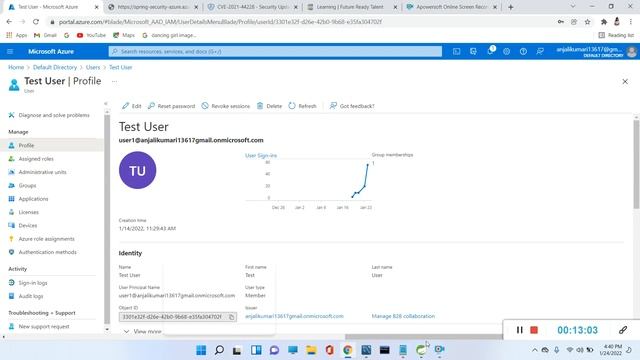Switch to the Test User - Microsoft Azure tab
Viewport: 640px width, 360px height.
click(53, 7)
